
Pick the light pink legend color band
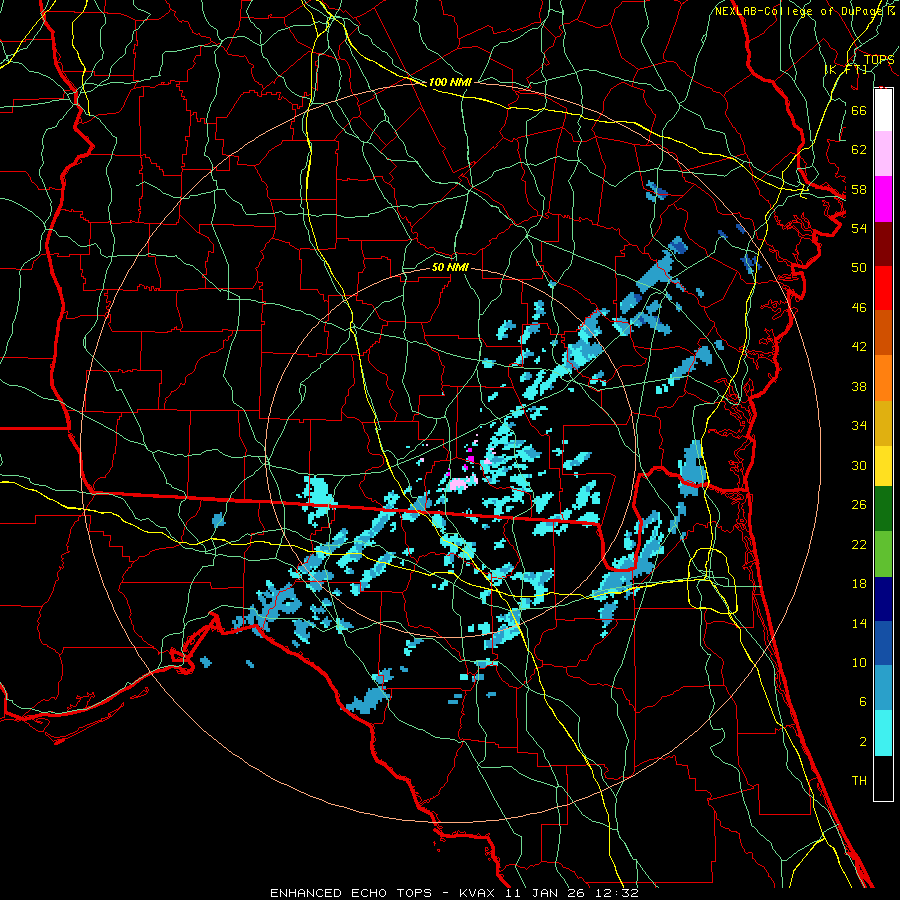(883, 154)
